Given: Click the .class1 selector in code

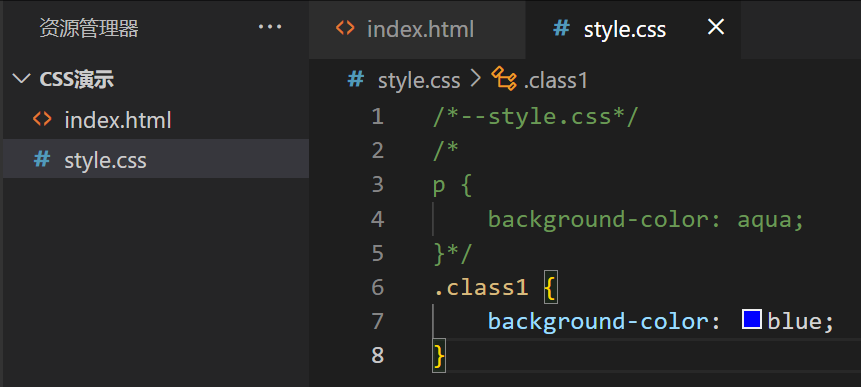Looking at the screenshot, I should pyautogui.click(x=481, y=288).
